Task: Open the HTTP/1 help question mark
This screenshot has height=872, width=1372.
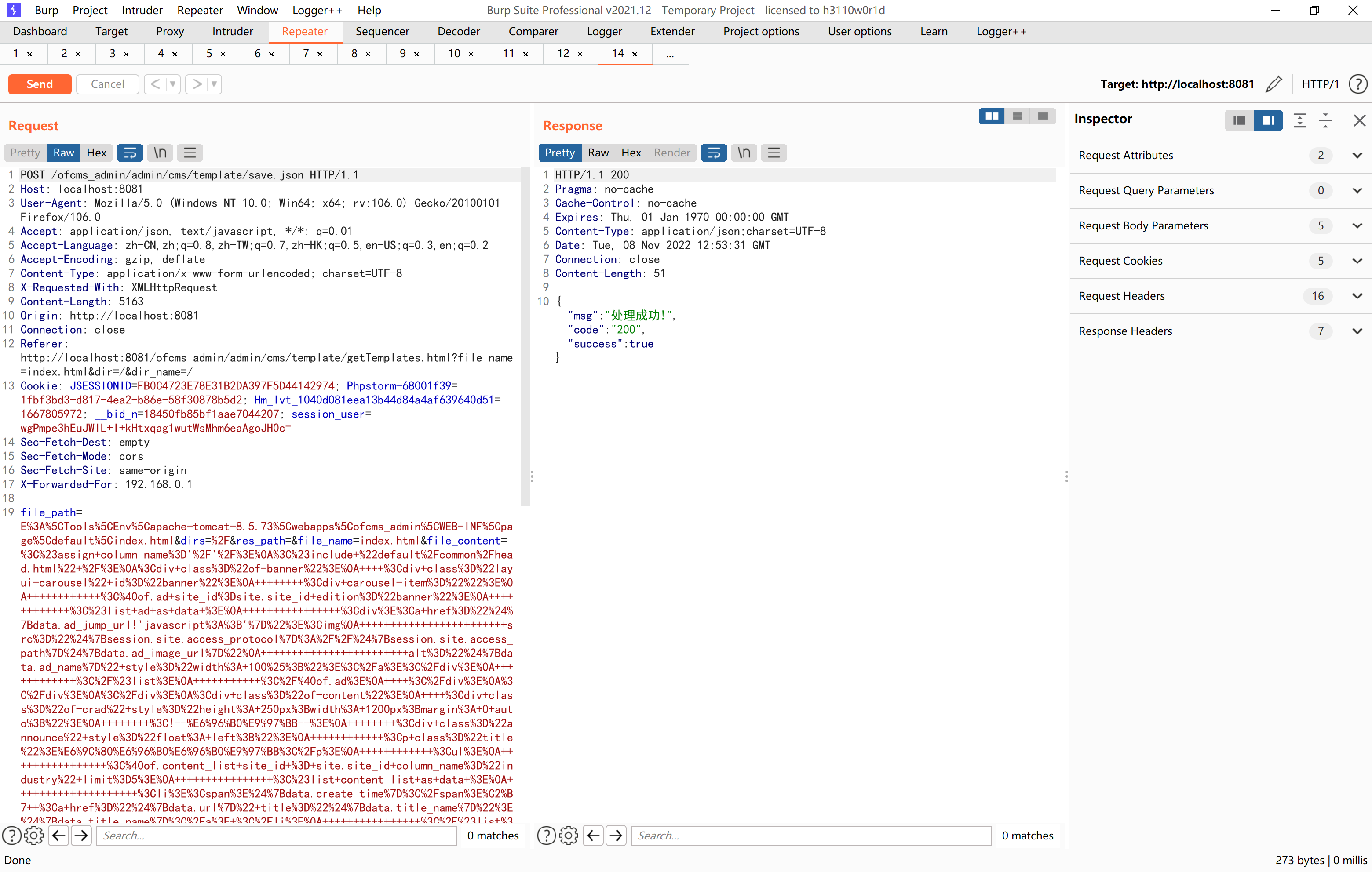Action: pyautogui.click(x=1358, y=84)
